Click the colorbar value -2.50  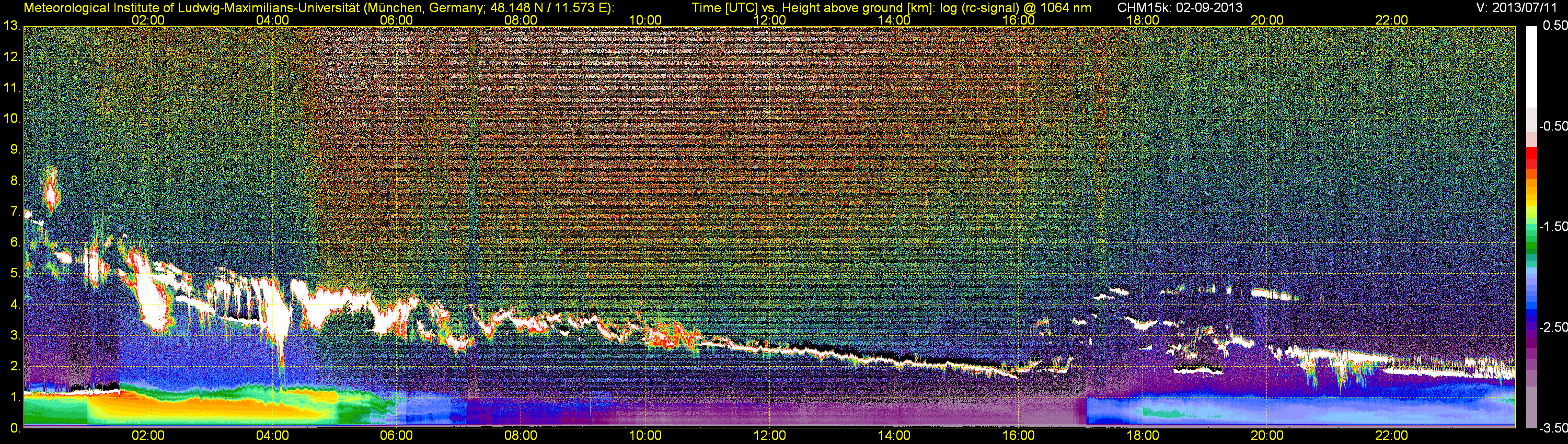coord(1553,327)
